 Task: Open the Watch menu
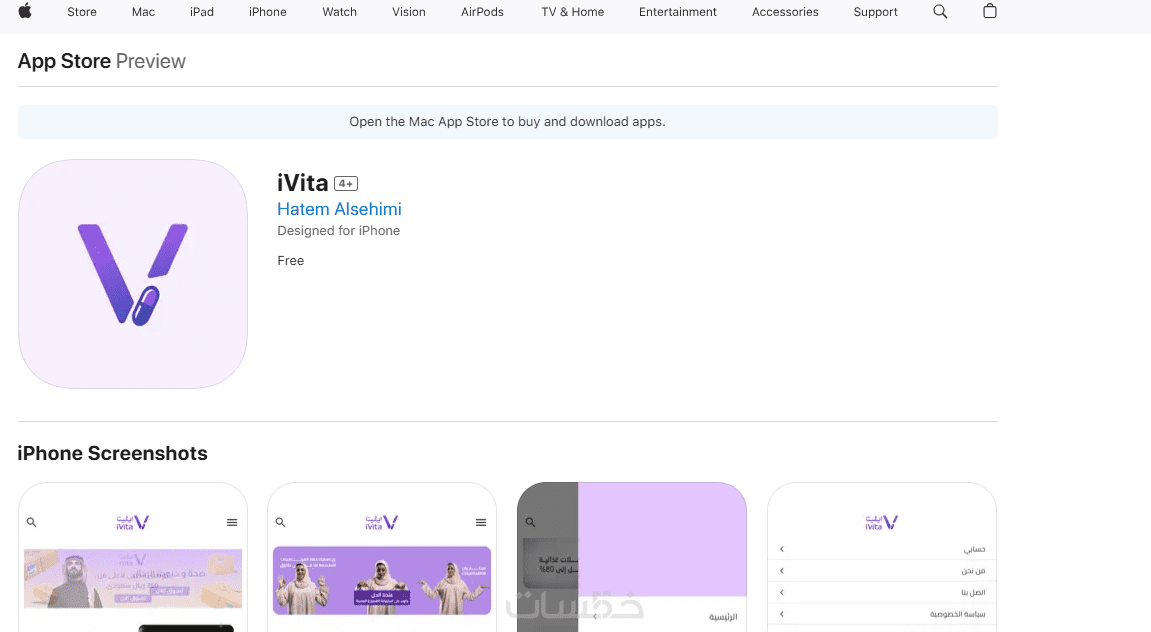(339, 12)
